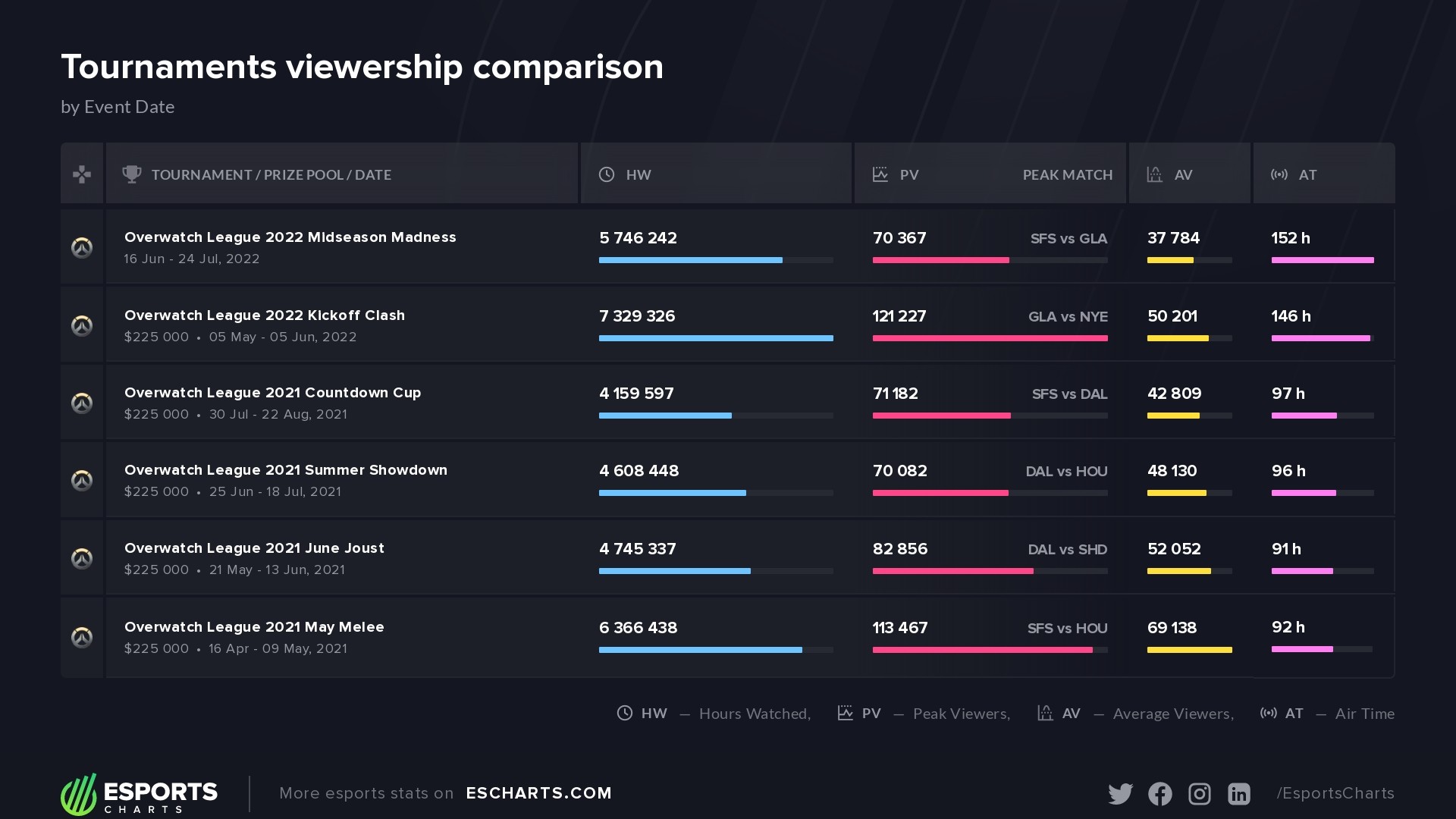Screen dimensions: 1456x819
Task: Click the Twitter icon in the footer
Action: pyautogui.click(x=1120, y=793)
